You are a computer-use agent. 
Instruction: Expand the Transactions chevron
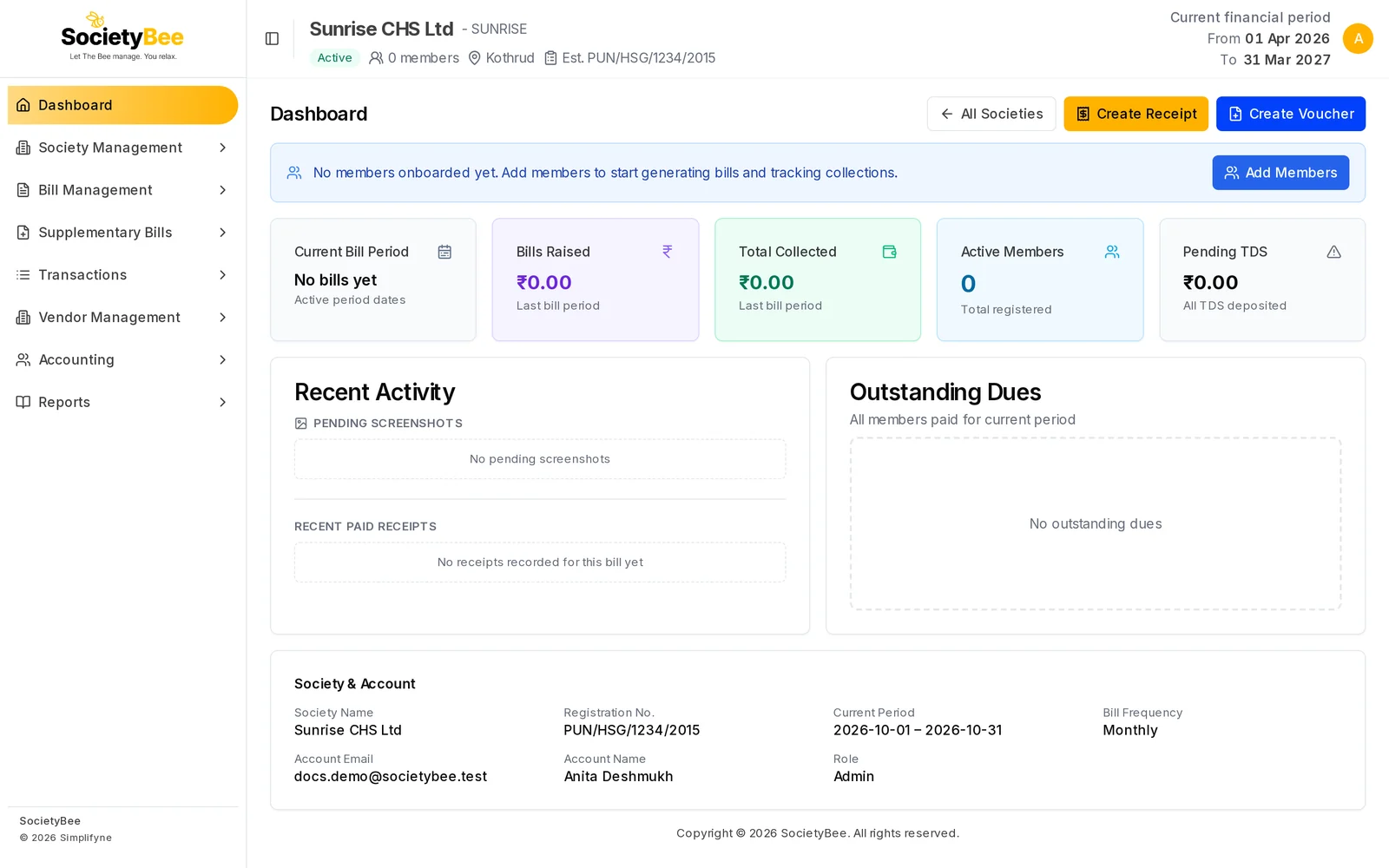(222, 275)
